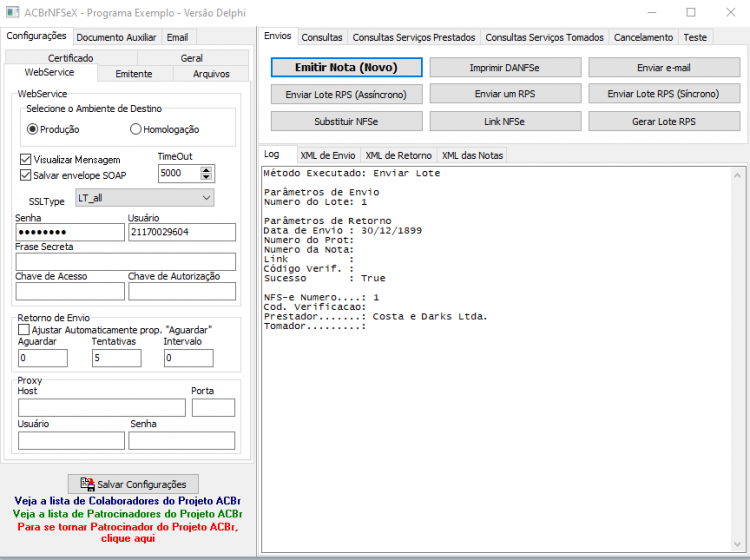The width and height of the screenshot is (750, 560).
Task: Increase TimeOut with the up spinner arrow
Action: (x=206, y=170)
